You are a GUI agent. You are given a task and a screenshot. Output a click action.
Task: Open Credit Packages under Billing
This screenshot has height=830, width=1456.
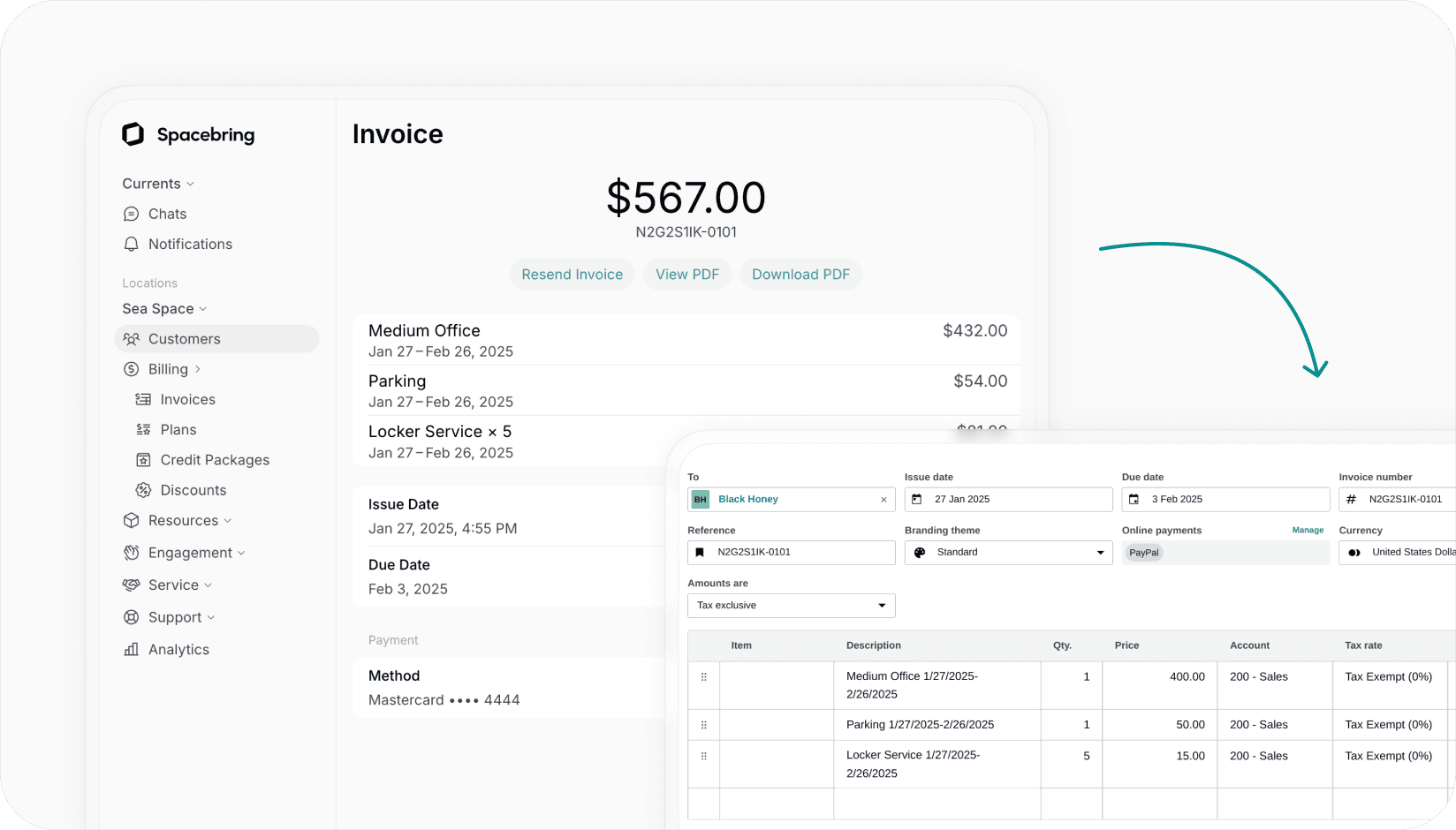coord(215,460)
